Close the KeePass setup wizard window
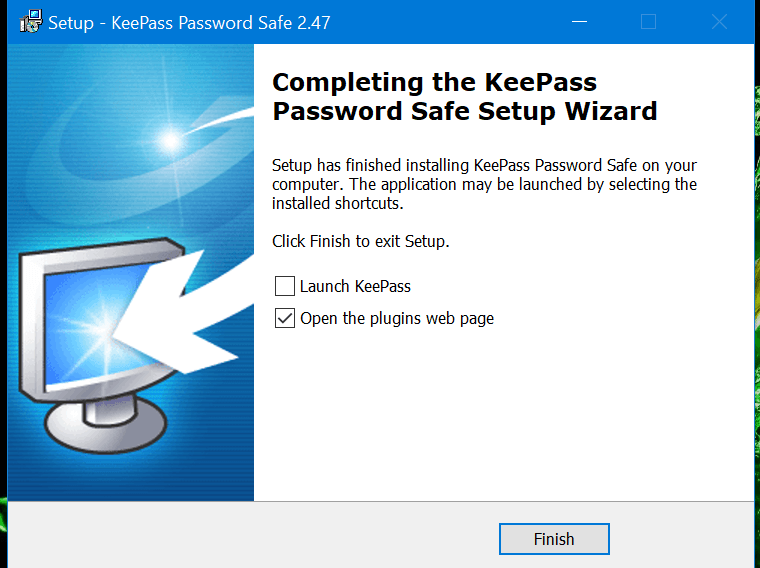 [719, 22]
